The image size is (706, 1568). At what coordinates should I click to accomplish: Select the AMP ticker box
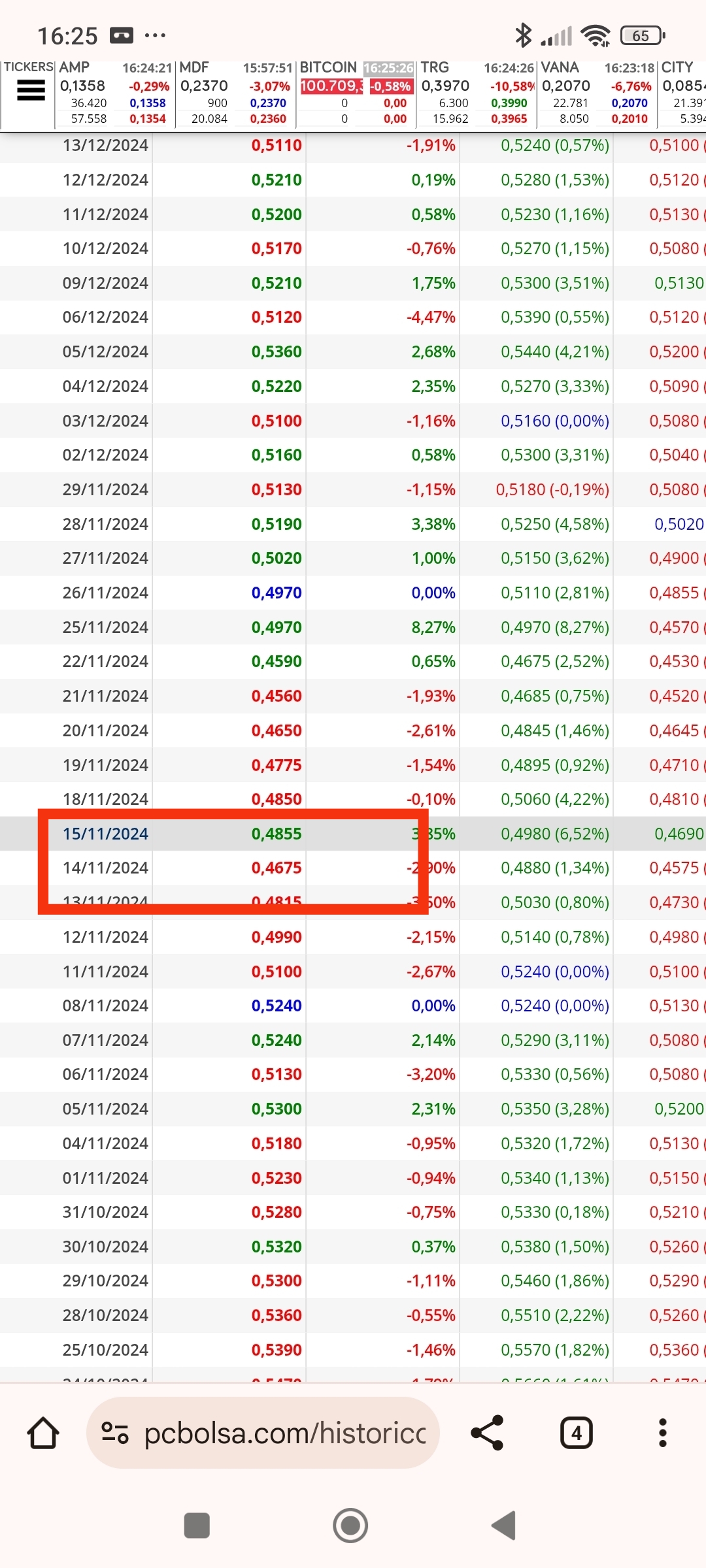pos(114,93)
